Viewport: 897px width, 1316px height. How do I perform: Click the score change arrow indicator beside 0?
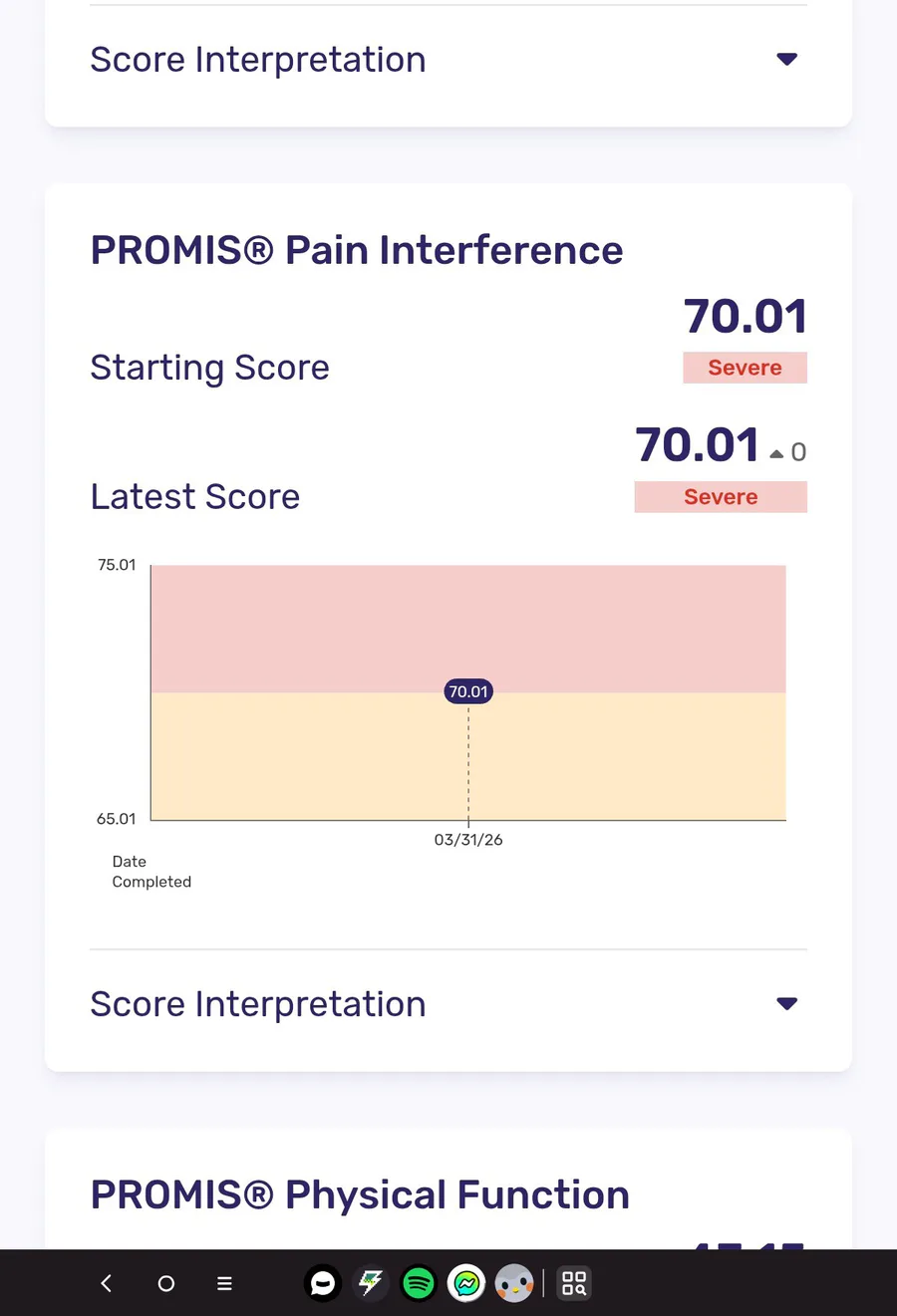tap(776, 453)
